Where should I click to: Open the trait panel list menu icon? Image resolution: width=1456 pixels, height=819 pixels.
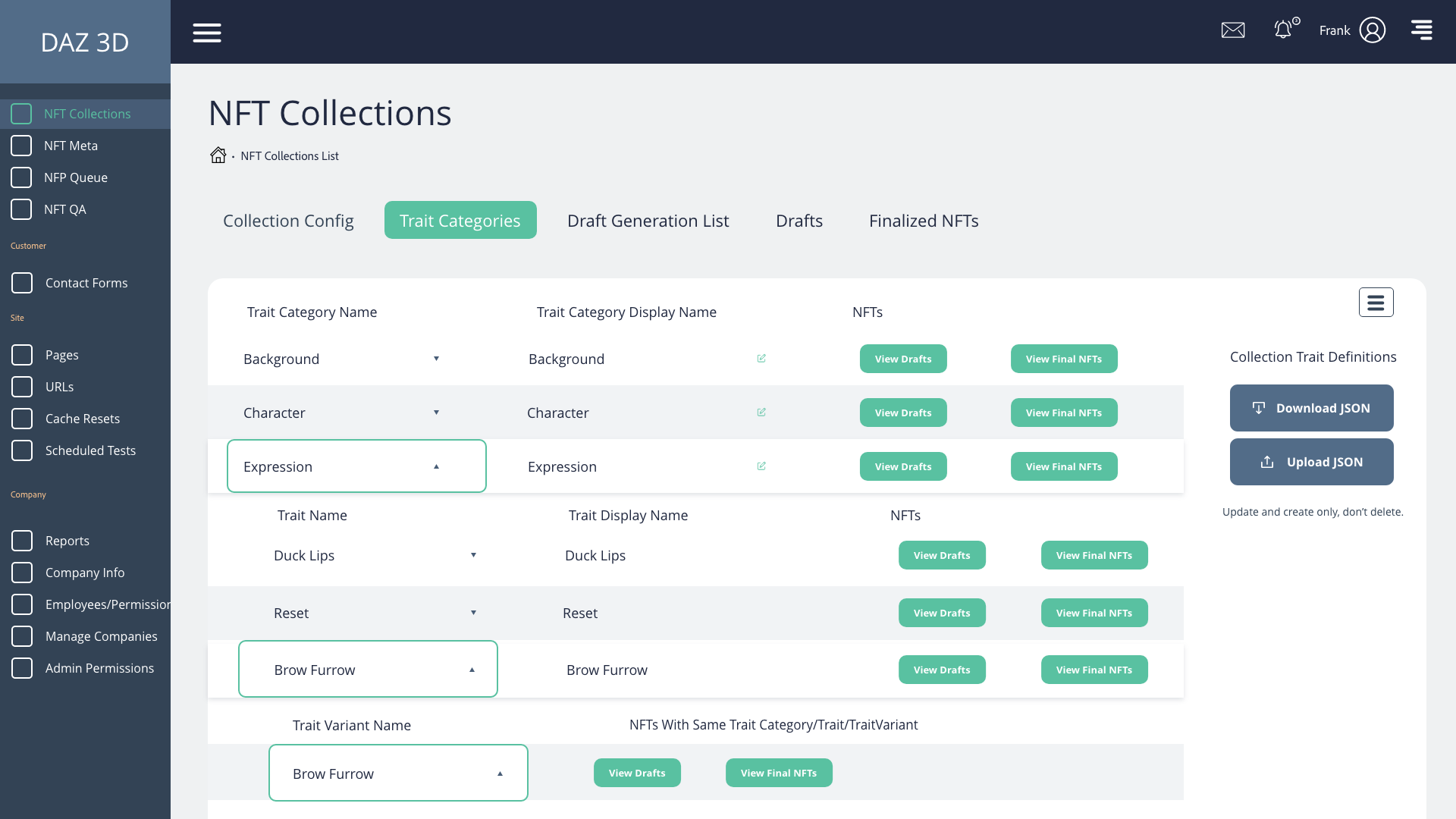click(x=1376, y=303)
